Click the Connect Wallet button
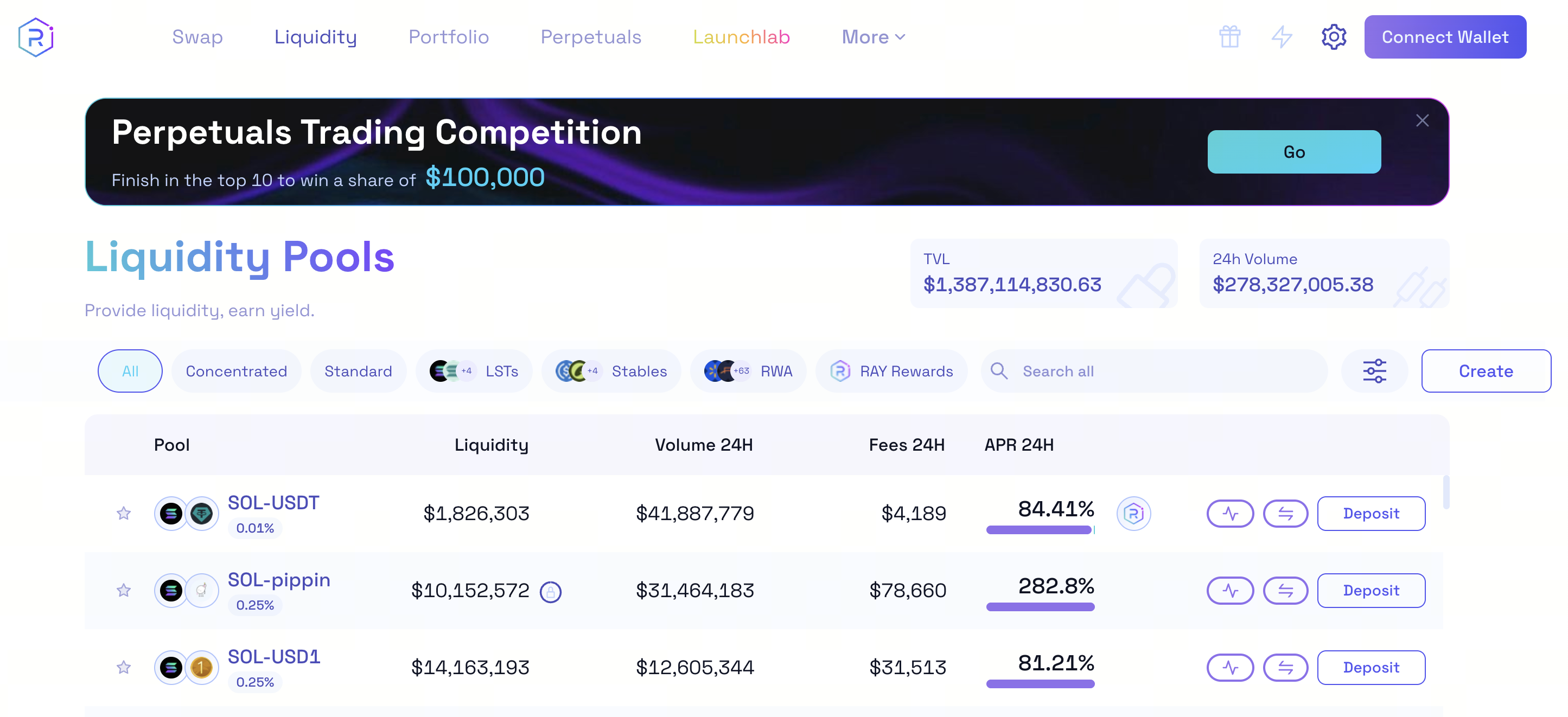Viewport: 1568px width, 717px height. coord(1445,36)
